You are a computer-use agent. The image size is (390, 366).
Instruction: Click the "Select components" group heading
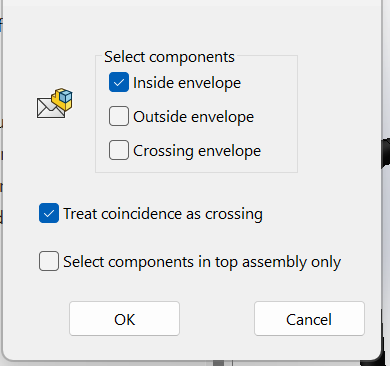(x=169, y=57)
